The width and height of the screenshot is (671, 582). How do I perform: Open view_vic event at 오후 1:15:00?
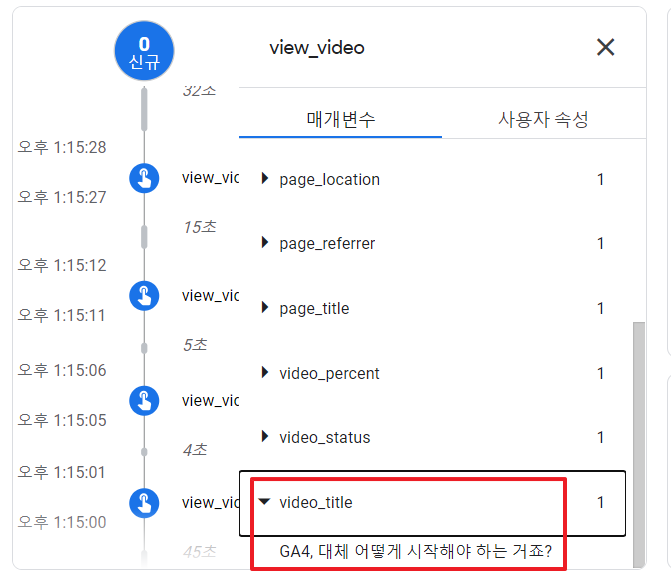coord(210,502)
